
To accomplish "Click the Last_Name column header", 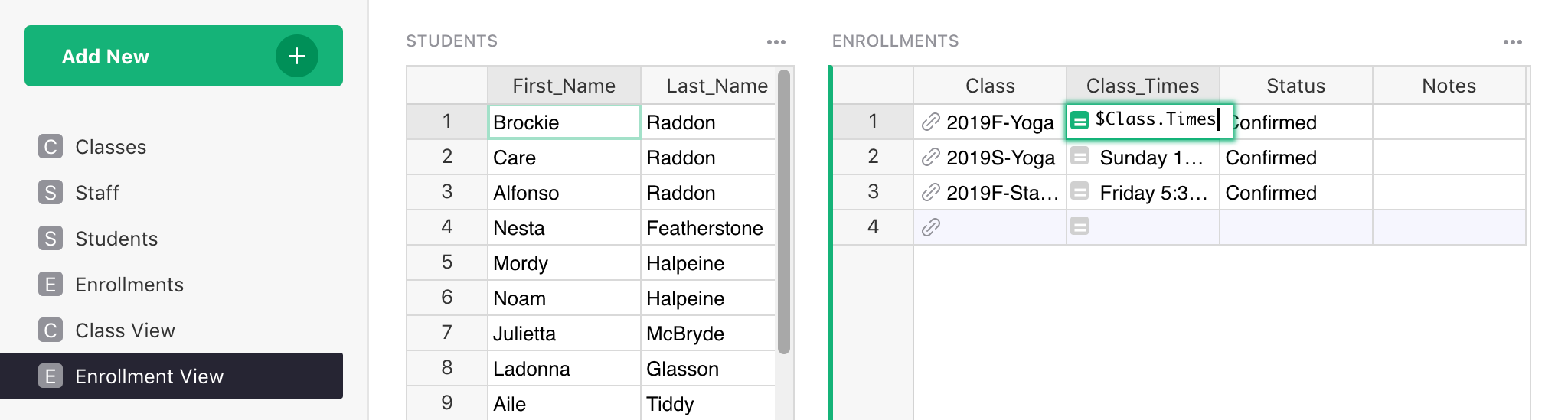I will point(708,86).
